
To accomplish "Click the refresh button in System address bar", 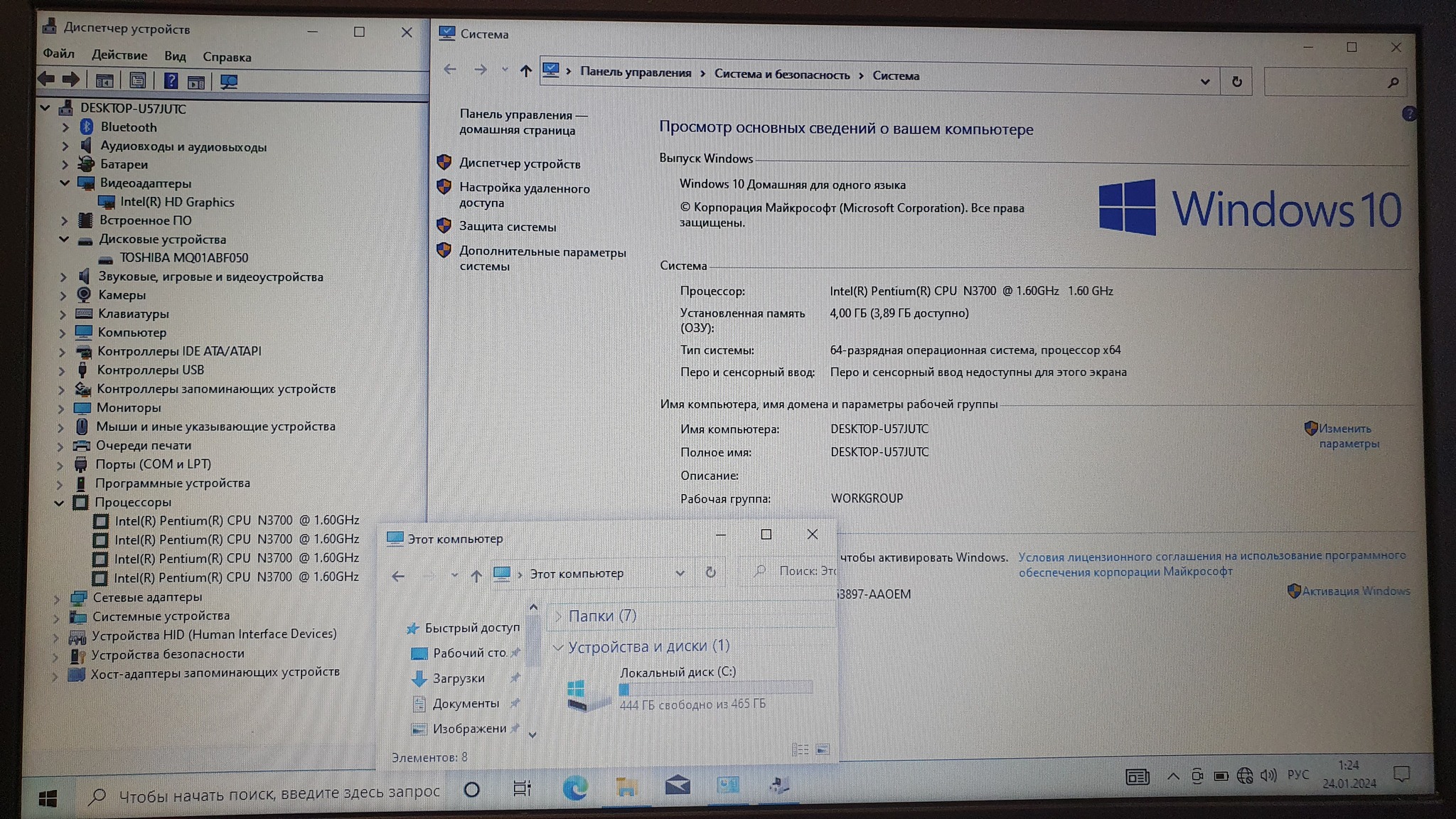I will pos(1236,82).
